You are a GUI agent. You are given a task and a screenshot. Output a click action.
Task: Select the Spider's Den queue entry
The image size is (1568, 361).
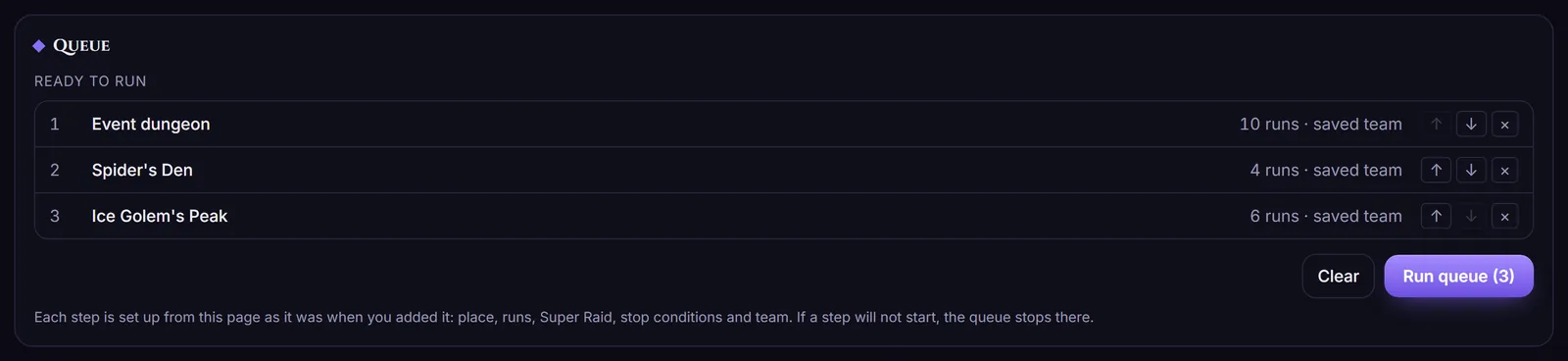784,170
